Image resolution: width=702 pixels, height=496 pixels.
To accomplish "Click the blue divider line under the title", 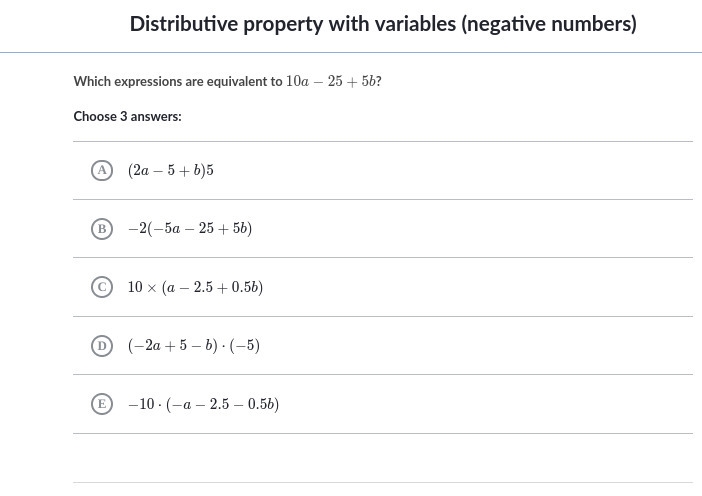I will [351, 52].
